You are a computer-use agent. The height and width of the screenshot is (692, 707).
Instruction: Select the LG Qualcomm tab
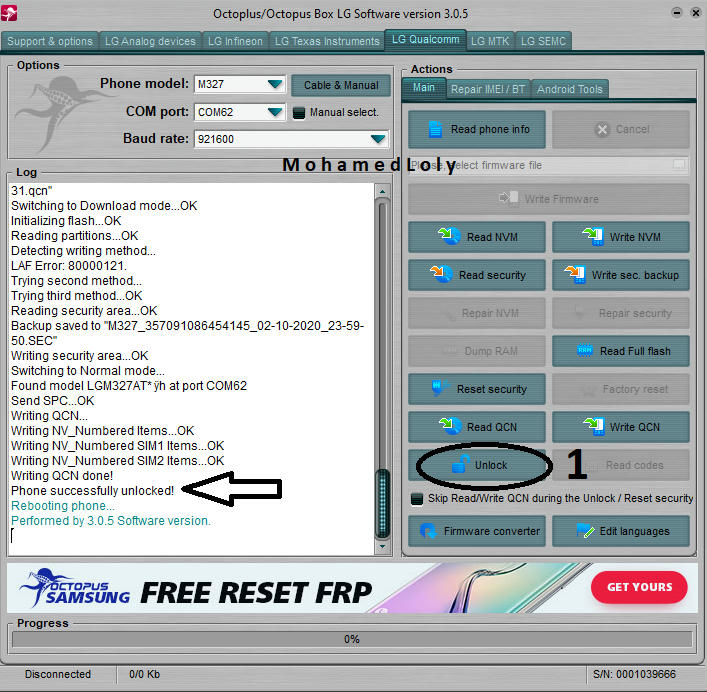coord(425,40)
